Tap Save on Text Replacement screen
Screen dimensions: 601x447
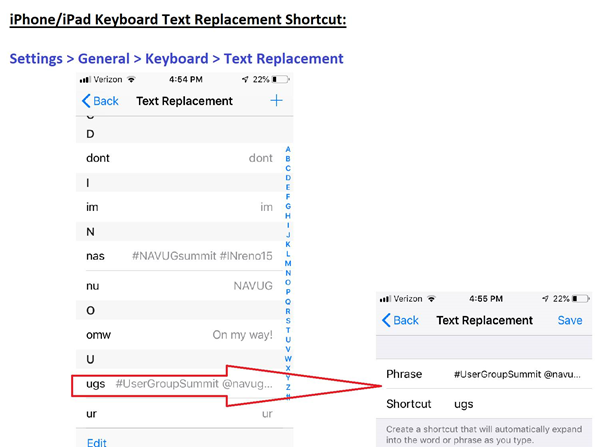570,320
